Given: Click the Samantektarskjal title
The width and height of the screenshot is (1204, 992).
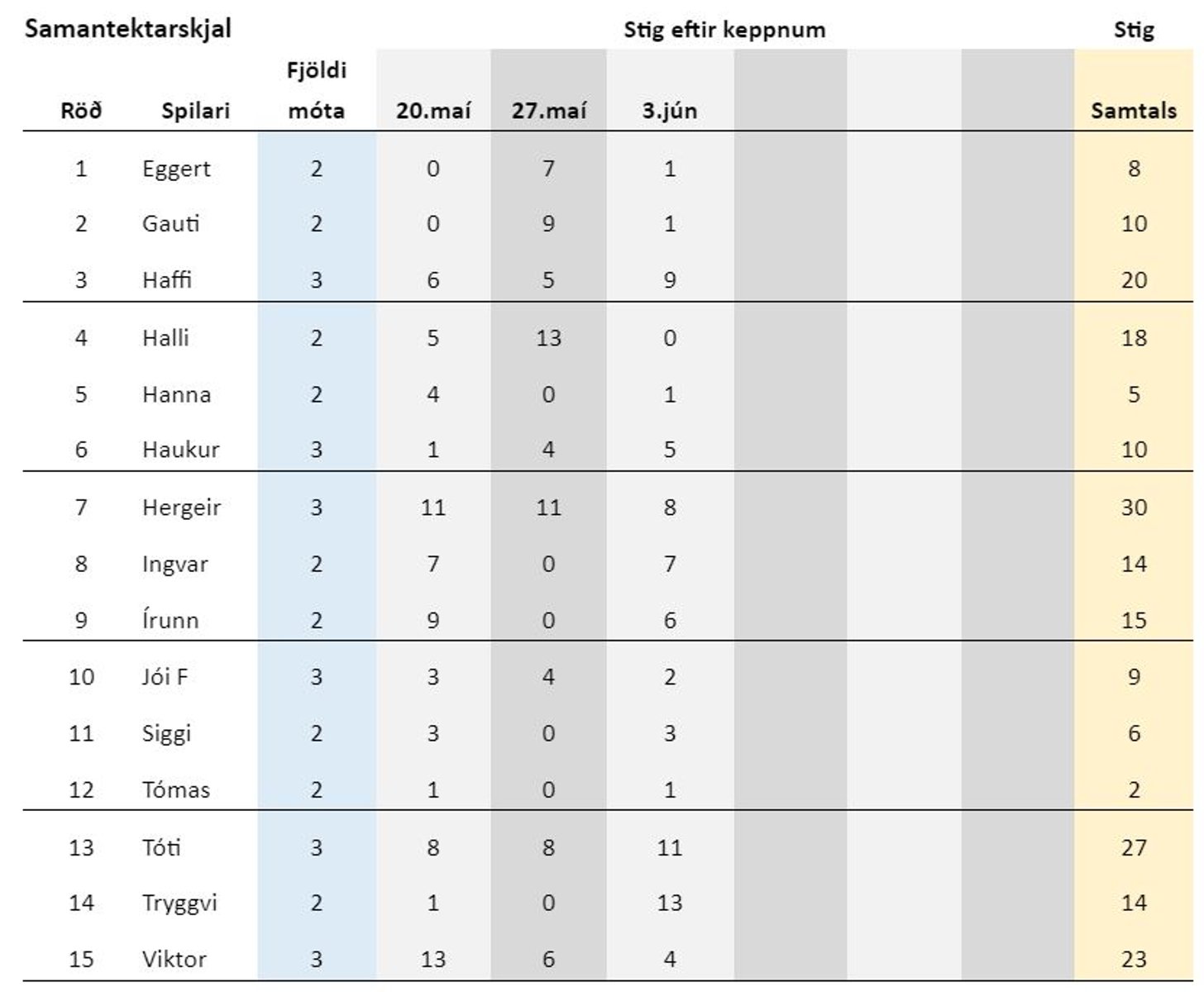Looking at the screenshot, I should (128, 29).
